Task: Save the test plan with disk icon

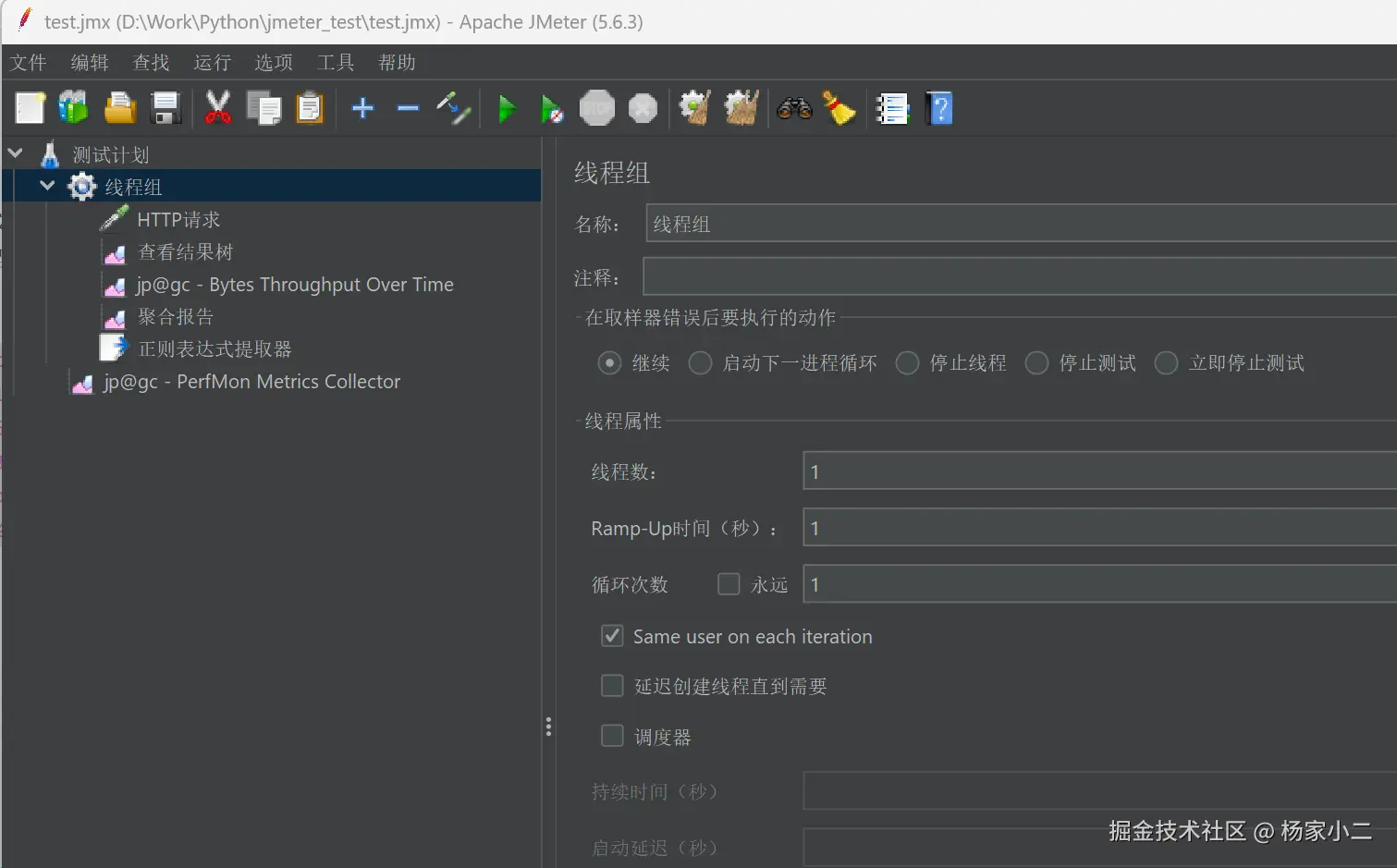Action: tap(165, 108)
